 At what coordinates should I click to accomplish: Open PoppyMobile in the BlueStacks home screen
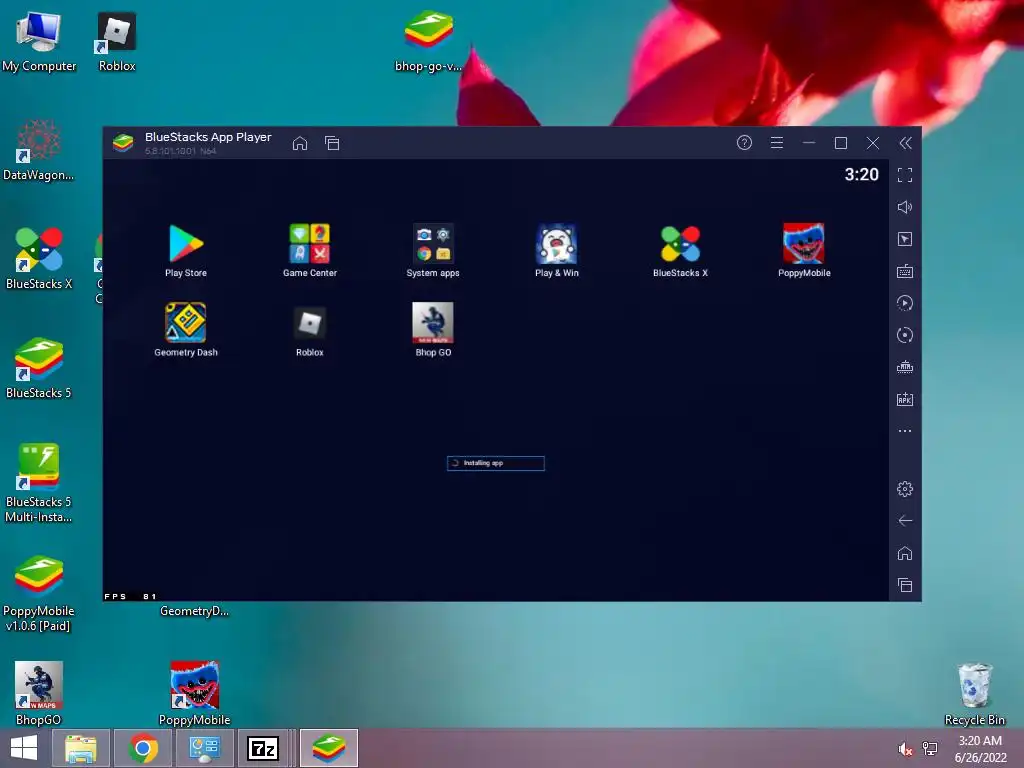click(804, 250)
